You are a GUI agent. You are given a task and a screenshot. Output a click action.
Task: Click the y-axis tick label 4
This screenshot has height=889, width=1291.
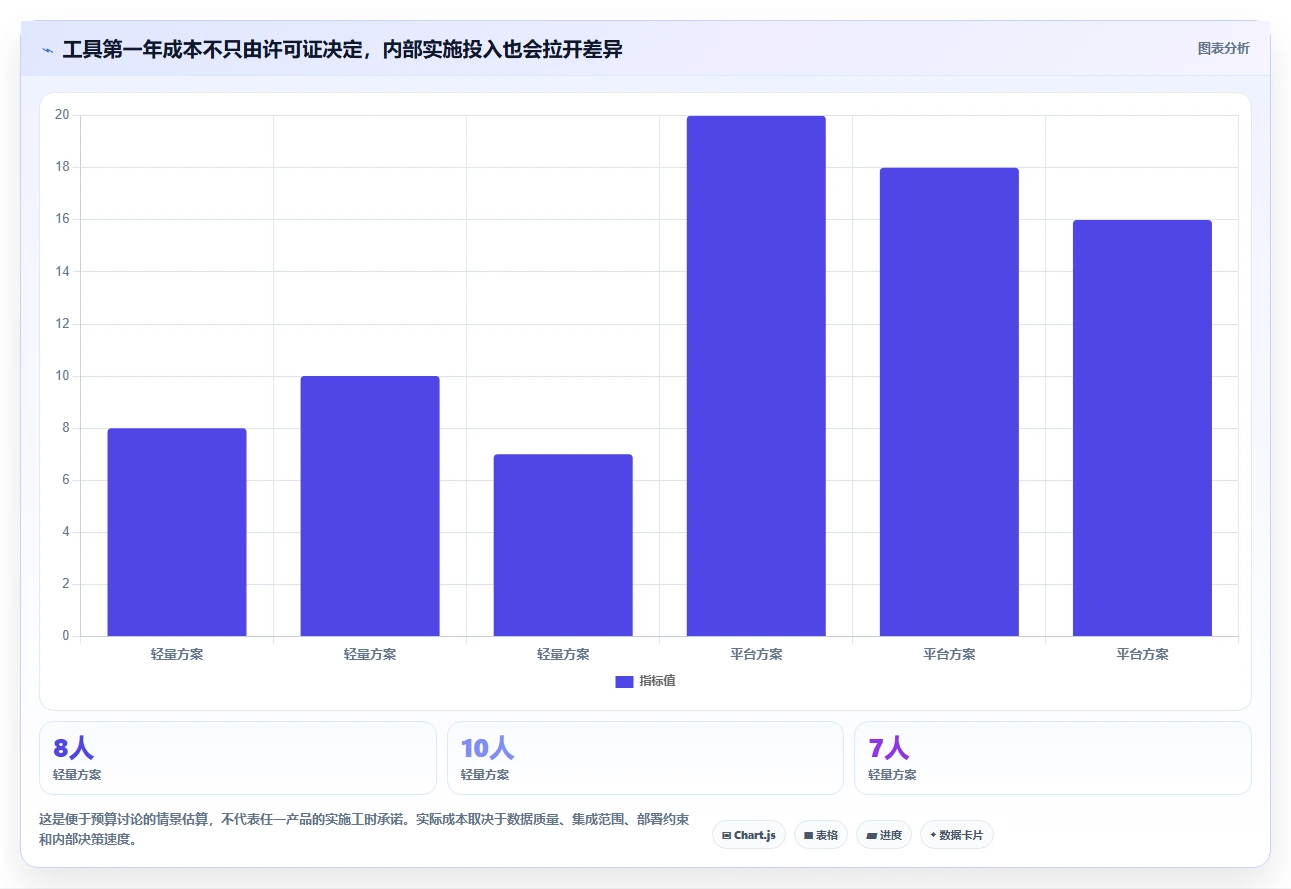pyautogui.click(x=66, y=532)
